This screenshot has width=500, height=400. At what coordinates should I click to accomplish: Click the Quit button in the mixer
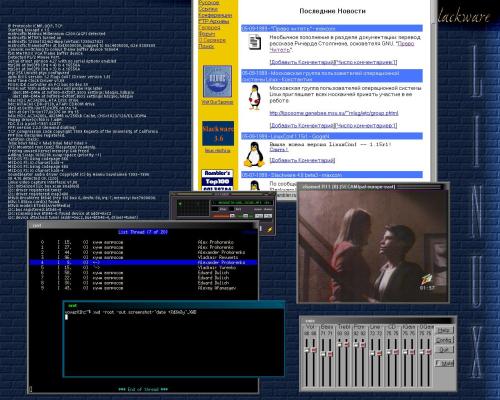point(445,350)
